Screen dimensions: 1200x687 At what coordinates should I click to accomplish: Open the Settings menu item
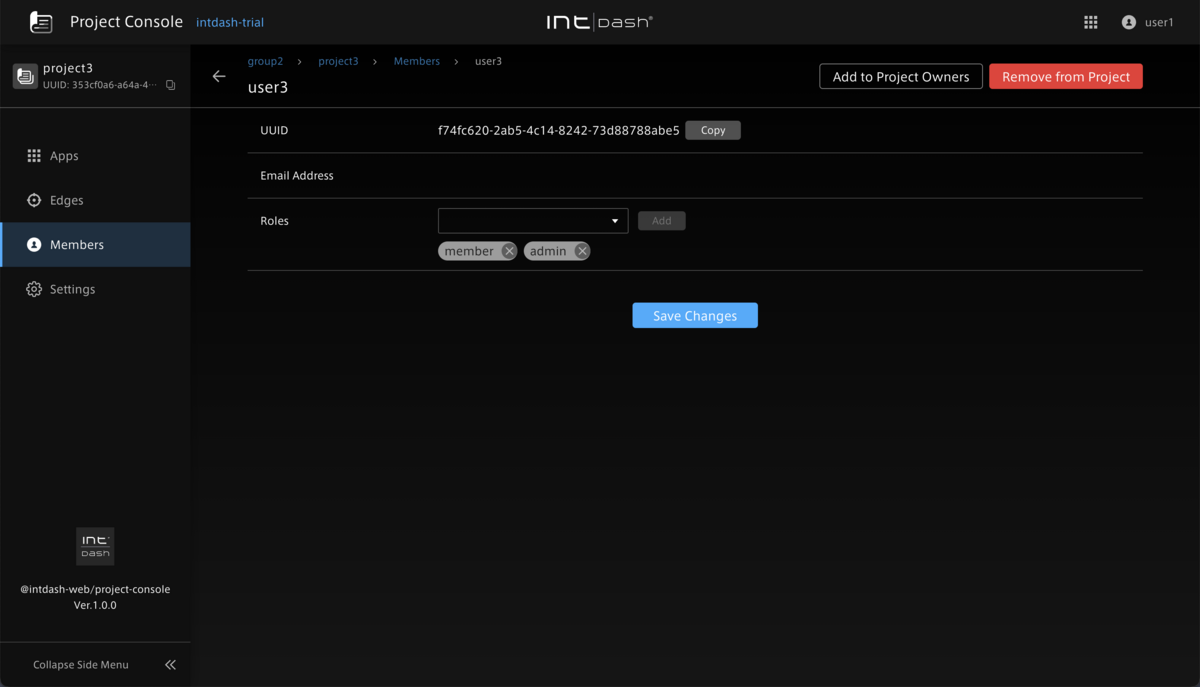point(95,289)
